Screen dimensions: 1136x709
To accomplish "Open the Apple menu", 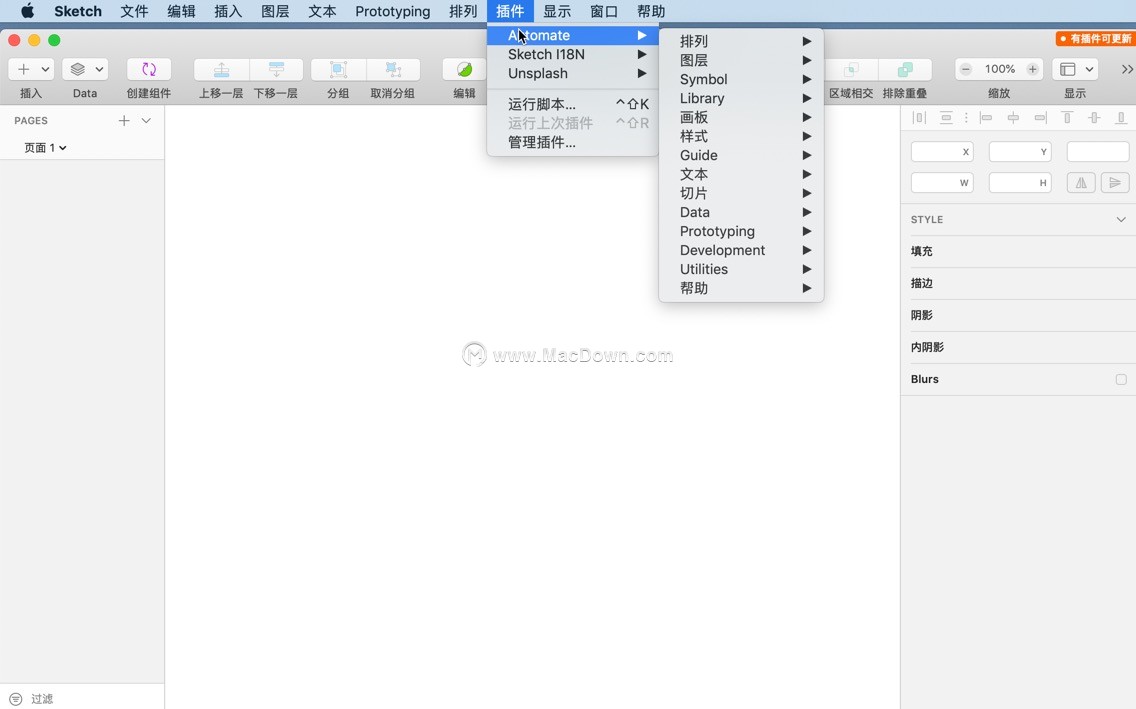I will [27, 11].
